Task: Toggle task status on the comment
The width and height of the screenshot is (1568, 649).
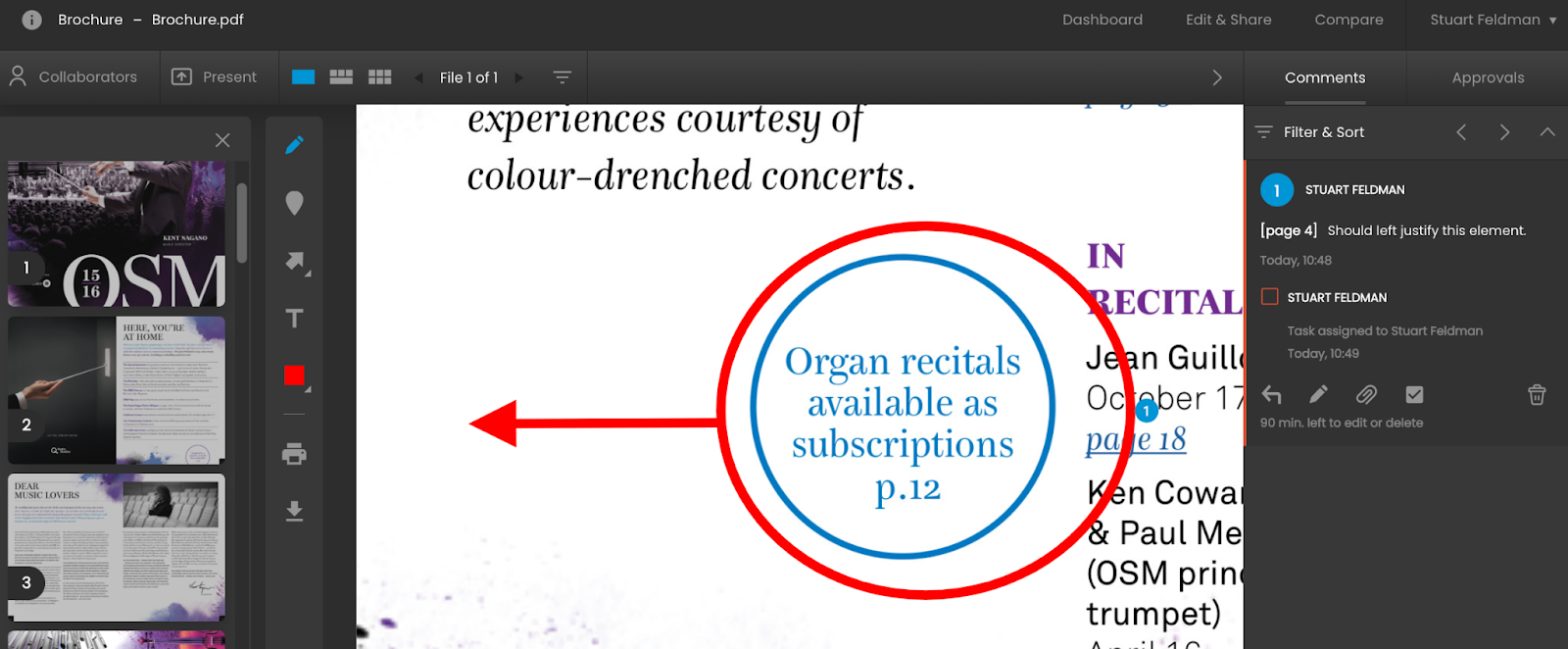Action: [x=1414, y=394]
